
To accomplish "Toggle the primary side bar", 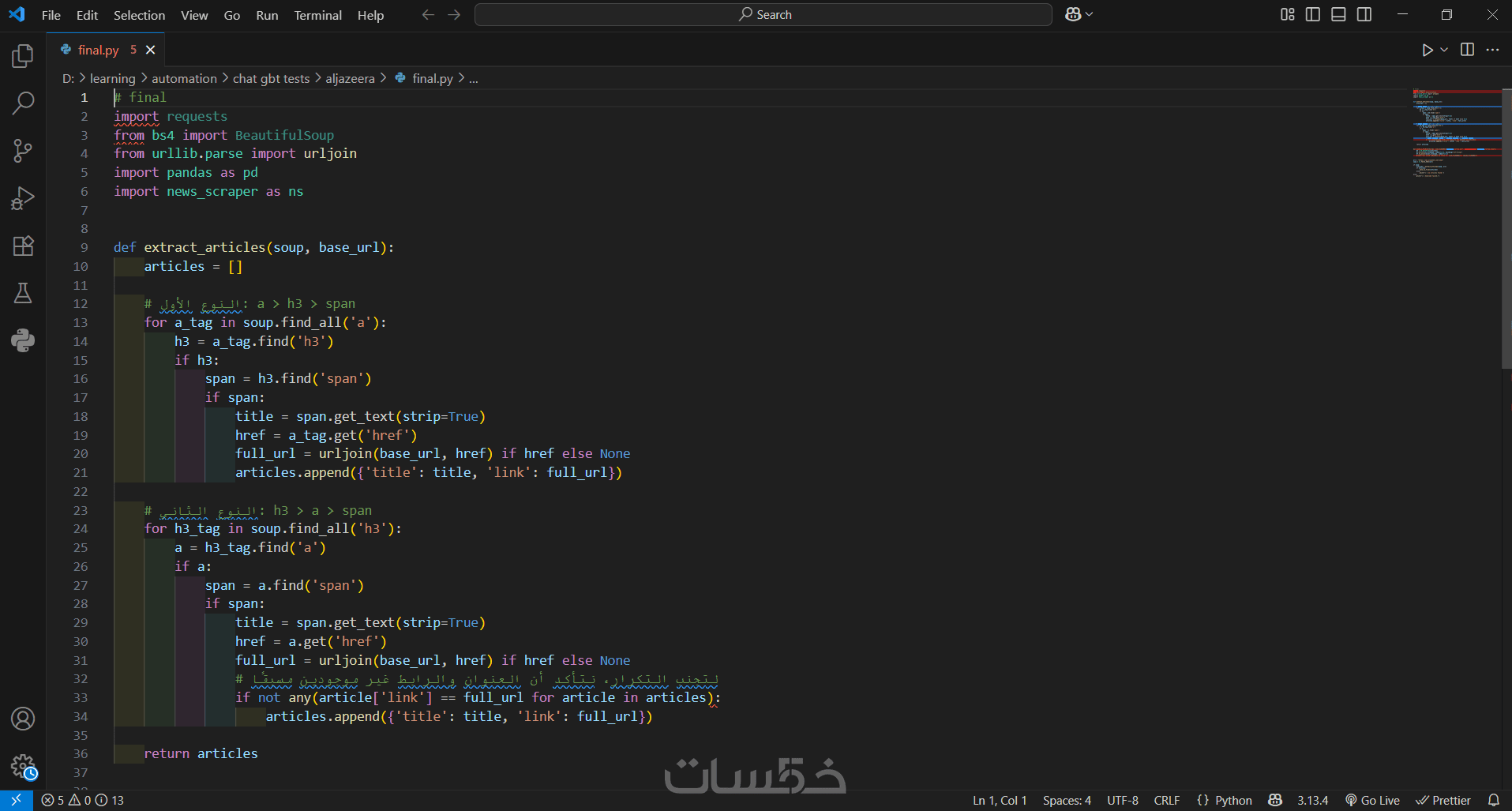I will pos(1312,14).
